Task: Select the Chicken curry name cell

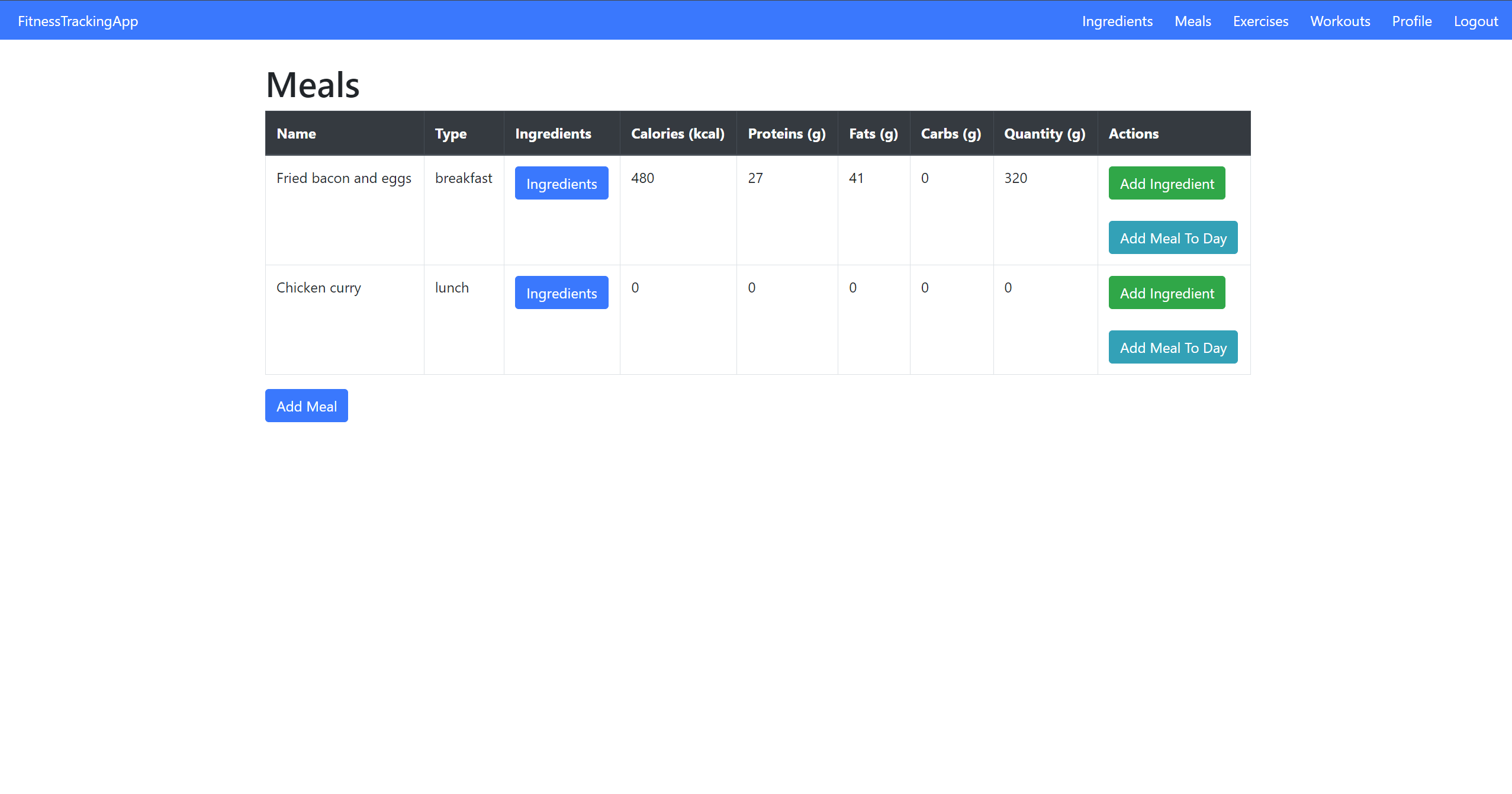Action: coord(319,288)
